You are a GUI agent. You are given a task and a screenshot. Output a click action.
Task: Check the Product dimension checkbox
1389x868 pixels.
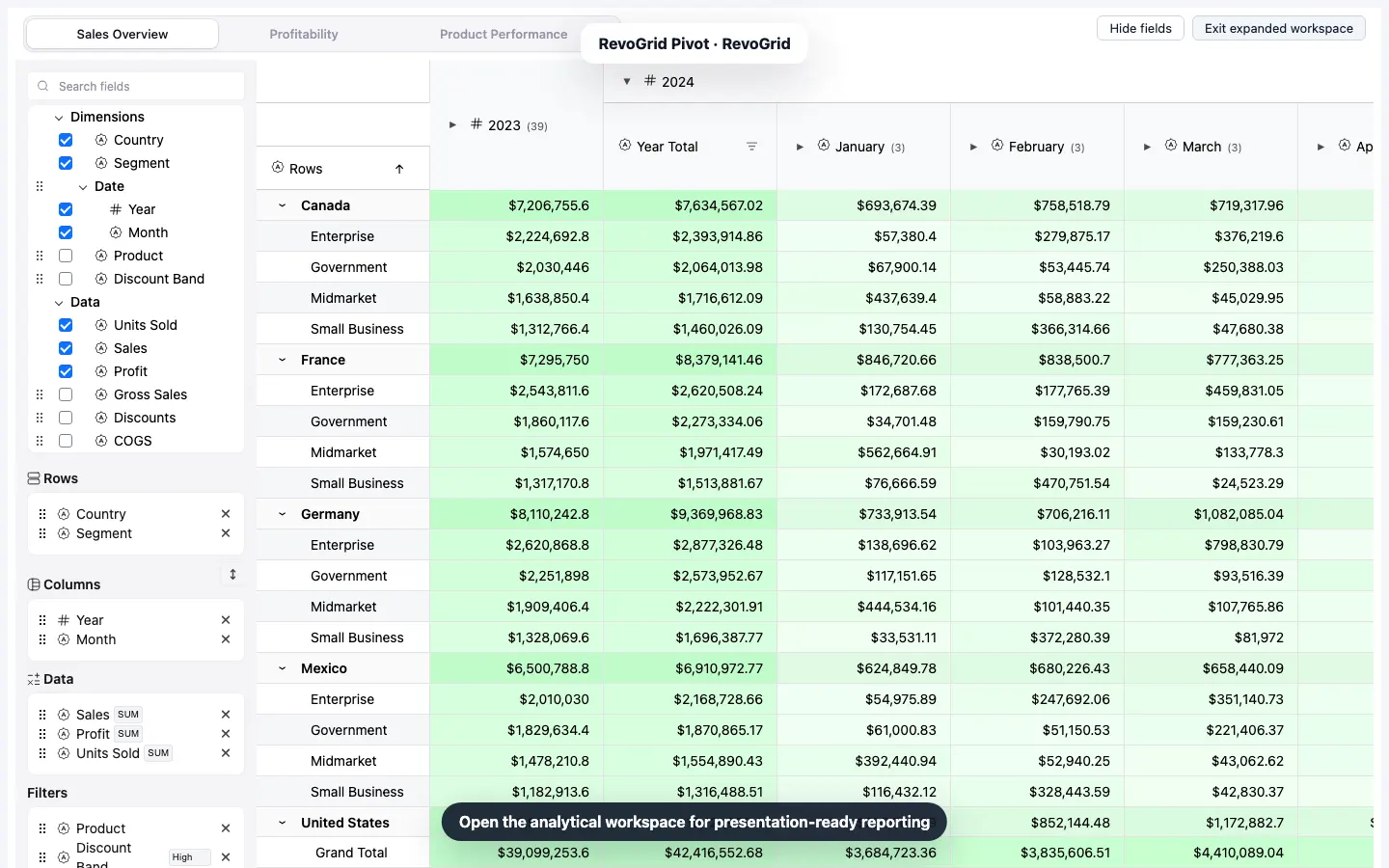pos(66,256)
